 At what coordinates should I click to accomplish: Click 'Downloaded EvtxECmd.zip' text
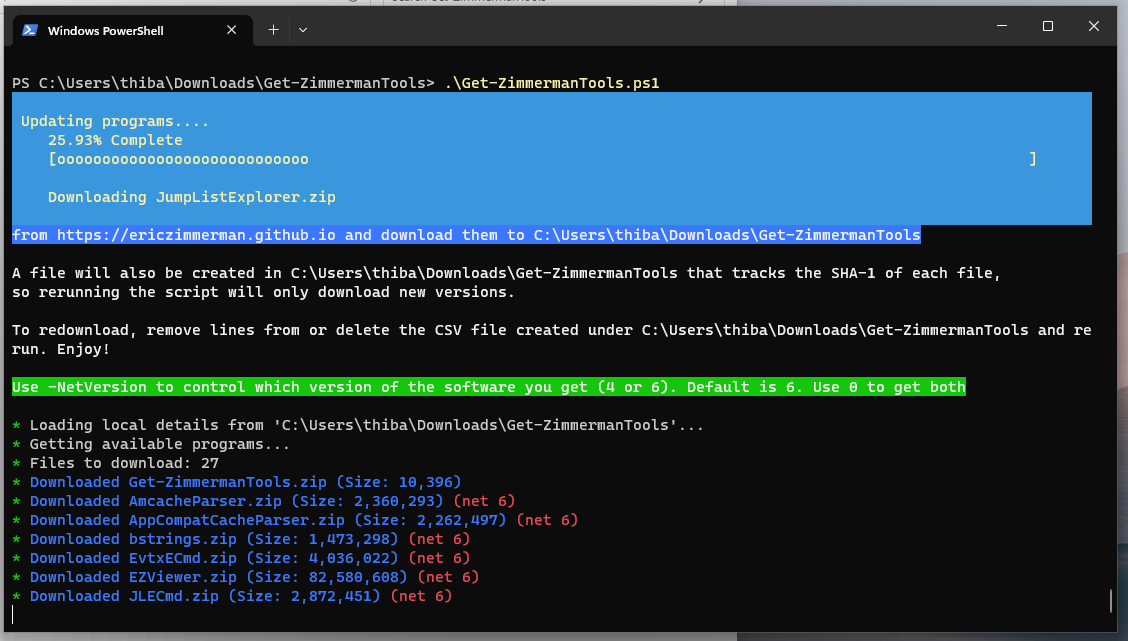133,558
